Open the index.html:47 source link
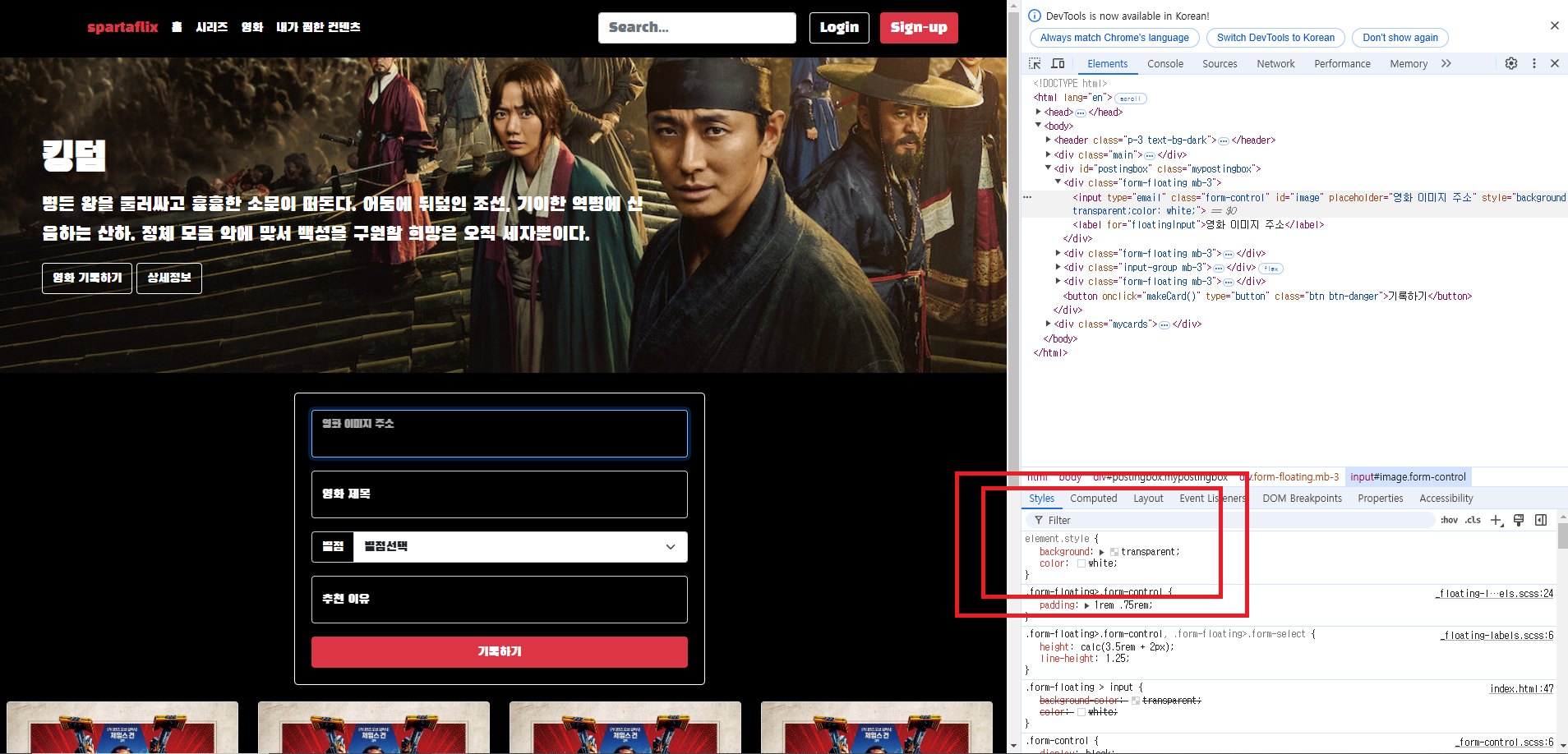 point(1522,689)
